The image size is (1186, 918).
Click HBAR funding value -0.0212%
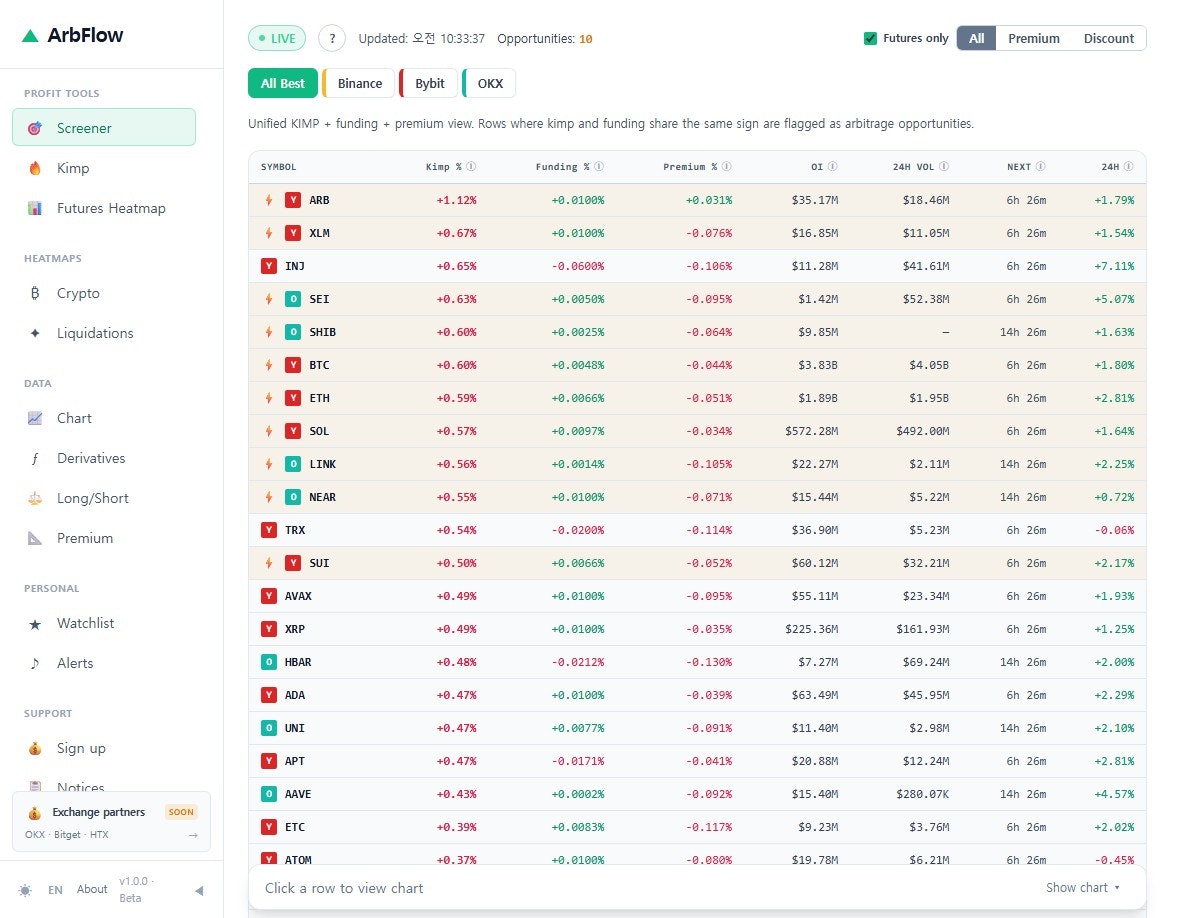click(577, 662)
